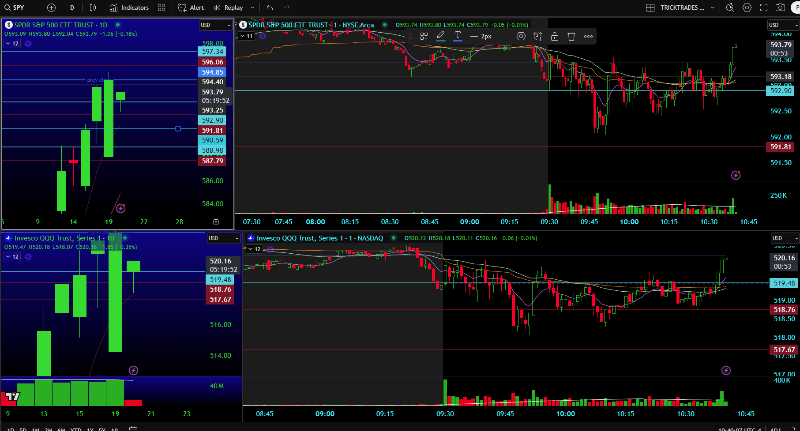Click market status dot on SPY daily title

[x=118, y=24]
